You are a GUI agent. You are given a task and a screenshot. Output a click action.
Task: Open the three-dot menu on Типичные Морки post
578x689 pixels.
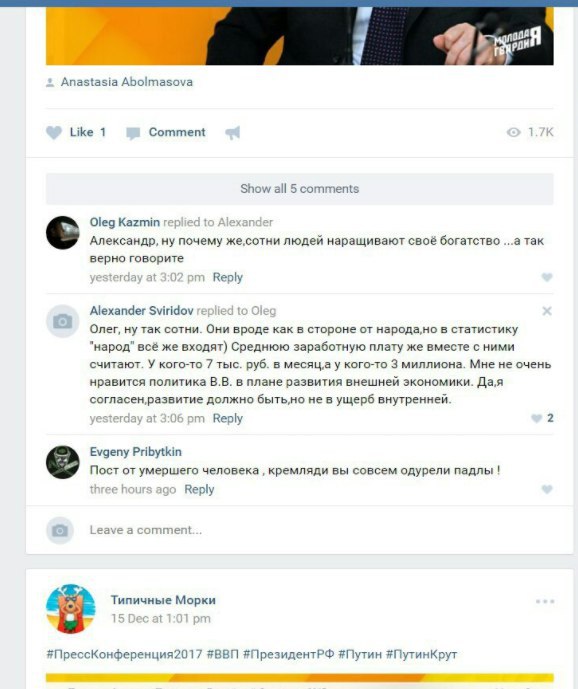coord(545,602)
